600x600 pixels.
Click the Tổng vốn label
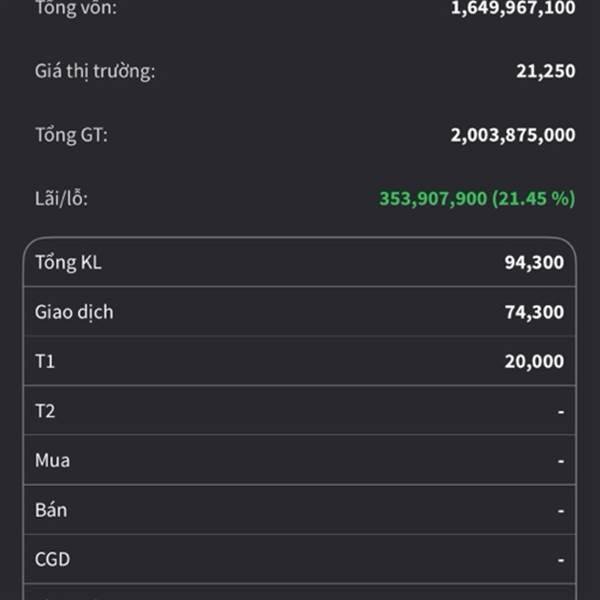click(75, 8)
